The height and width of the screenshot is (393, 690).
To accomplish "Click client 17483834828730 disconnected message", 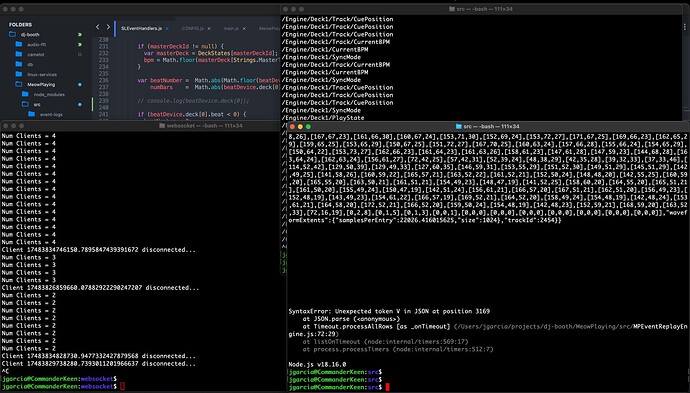I will [x=99, y=356].
